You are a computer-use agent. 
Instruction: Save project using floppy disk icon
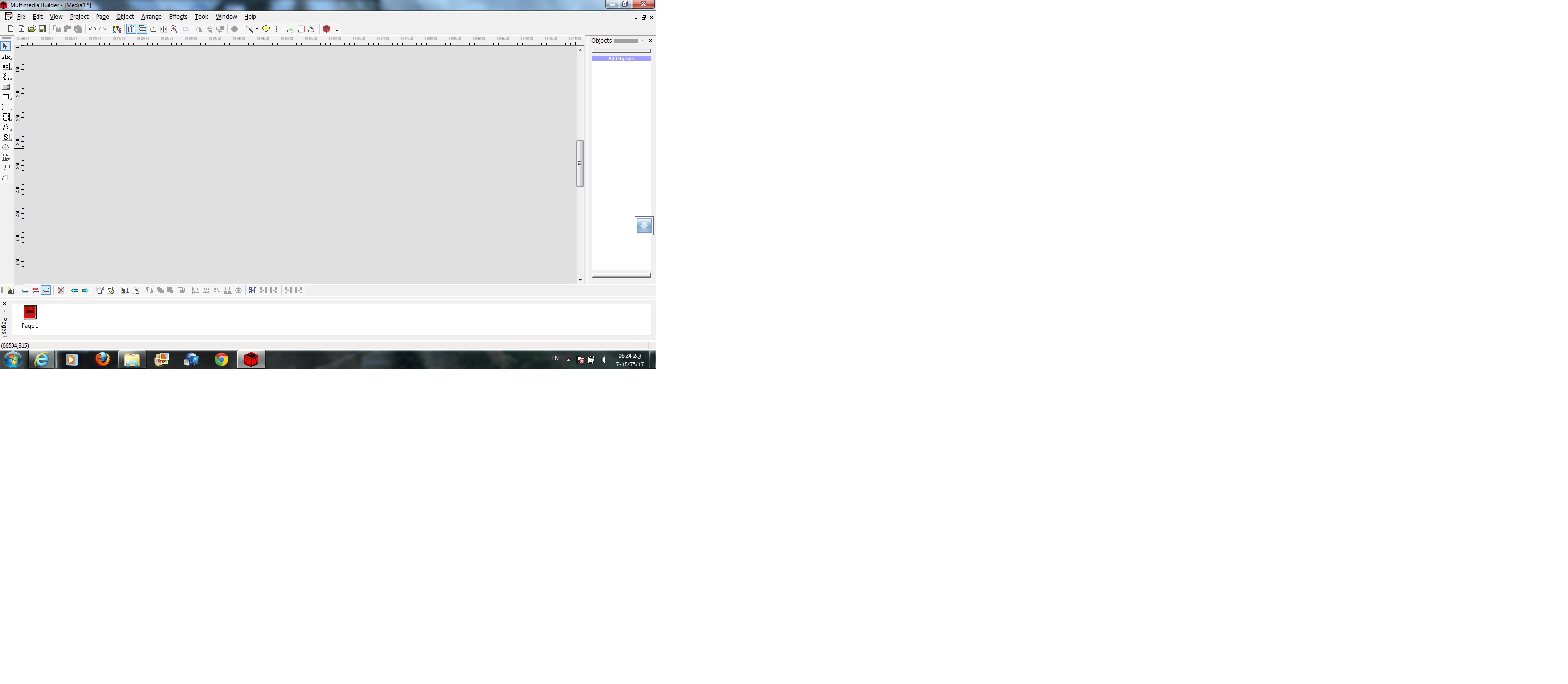(43, 29)
